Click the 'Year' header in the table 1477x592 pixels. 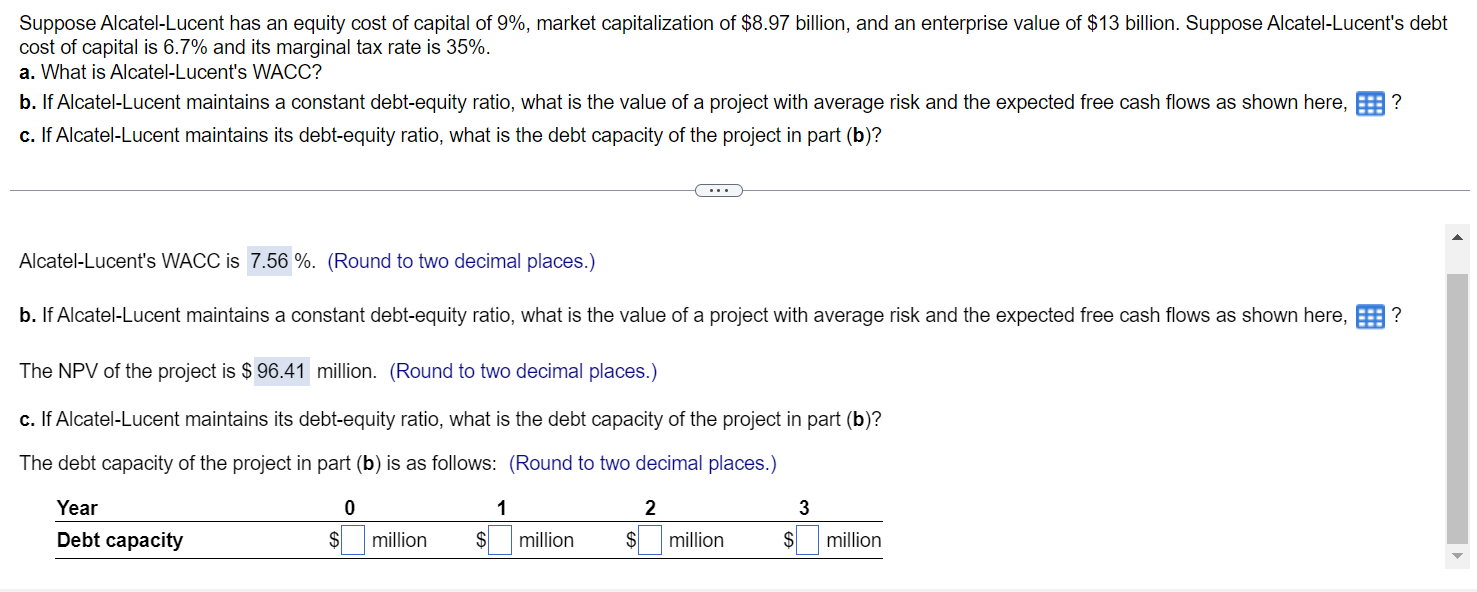[x=77, y=508]
